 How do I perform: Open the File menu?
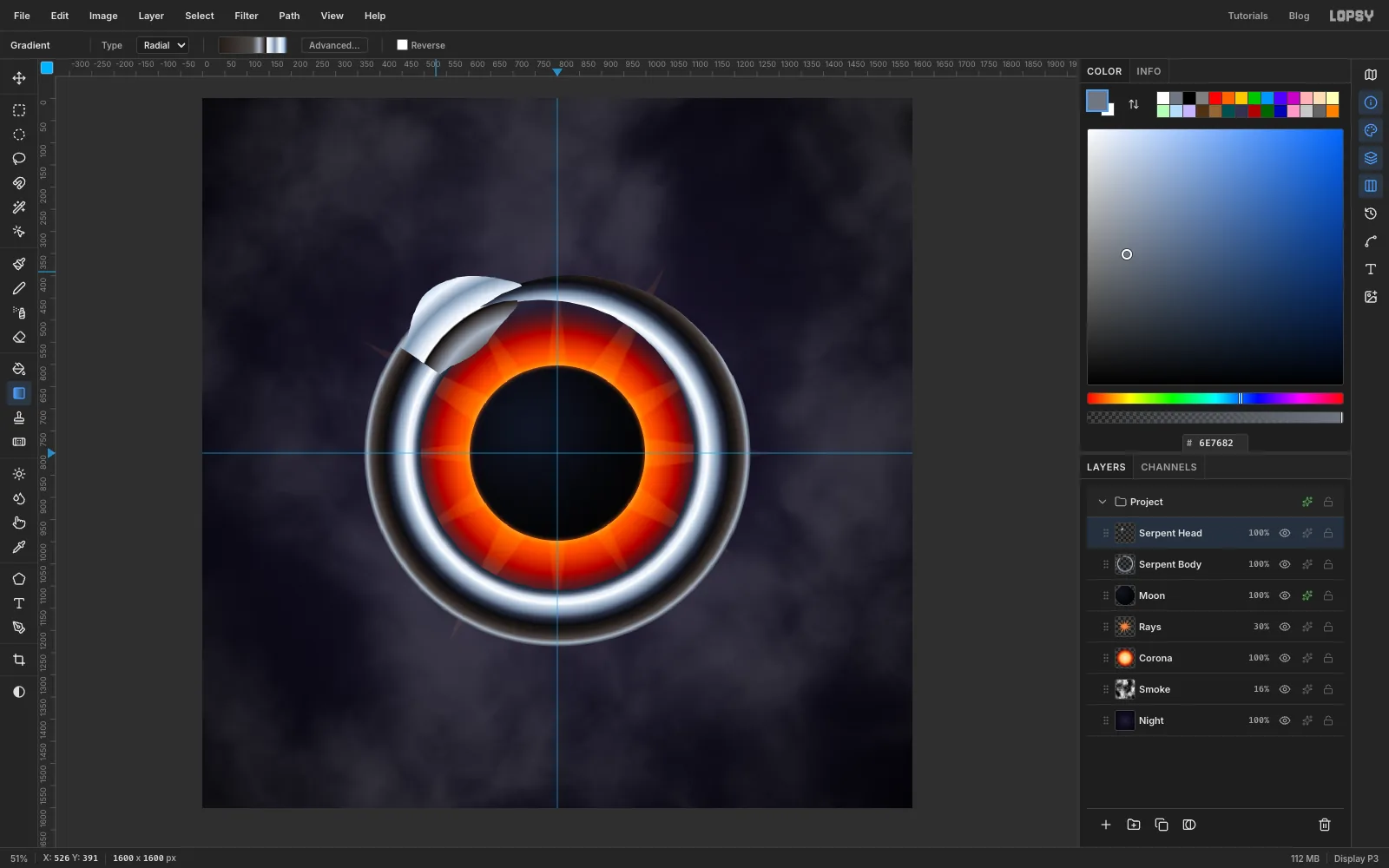point(22,16)
